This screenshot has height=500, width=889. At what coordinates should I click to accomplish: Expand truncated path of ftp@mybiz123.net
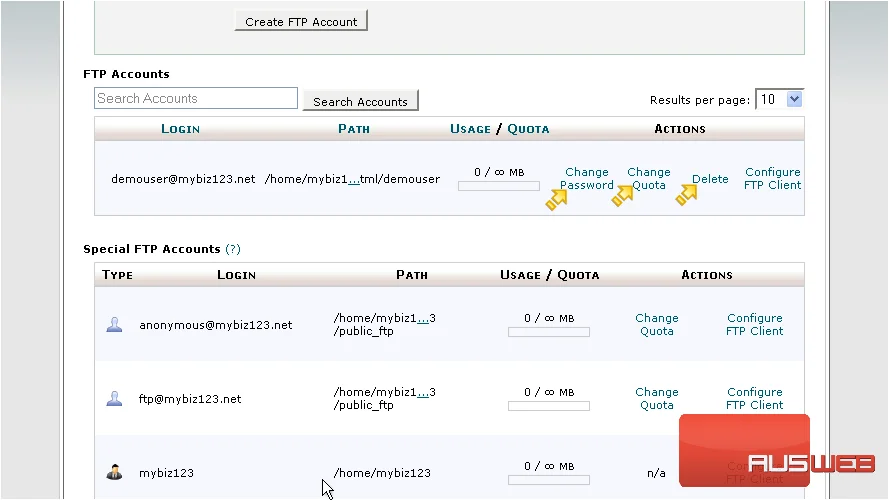click(423, 393)
